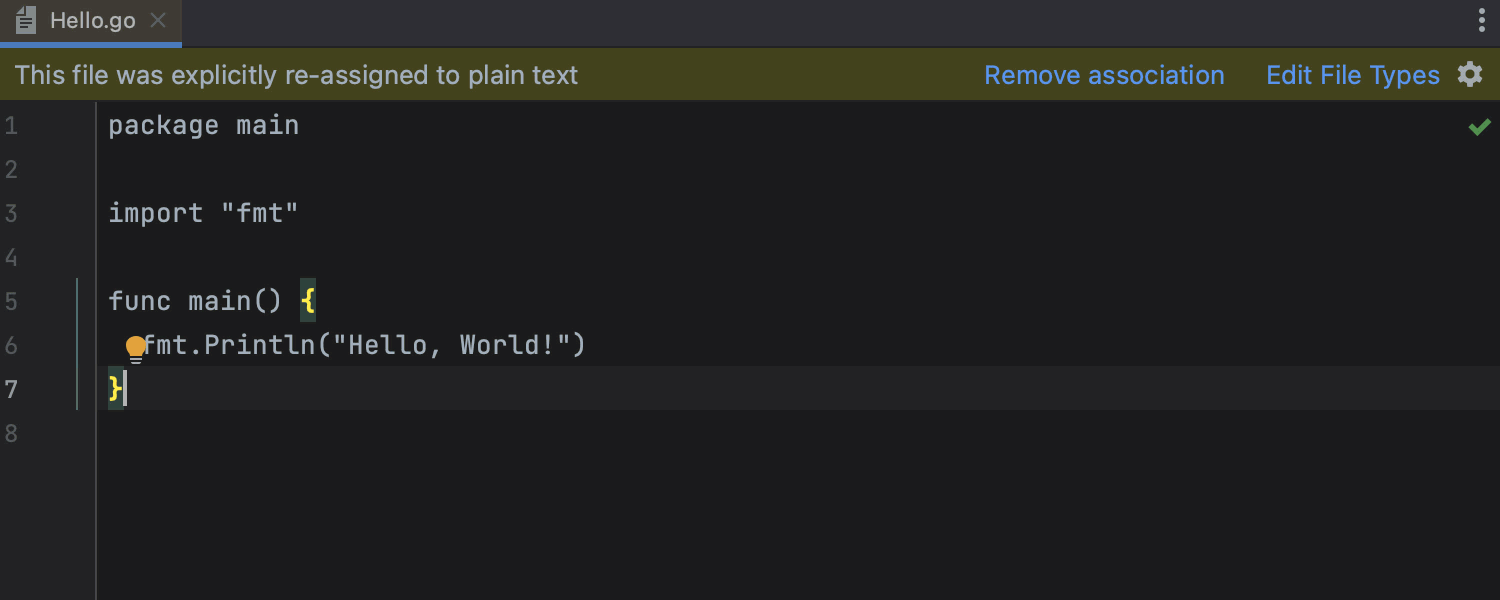Click the file icon on Hello.go tab
The height and width of the screenshot is (600, 1500).
[x=26, y=20]
